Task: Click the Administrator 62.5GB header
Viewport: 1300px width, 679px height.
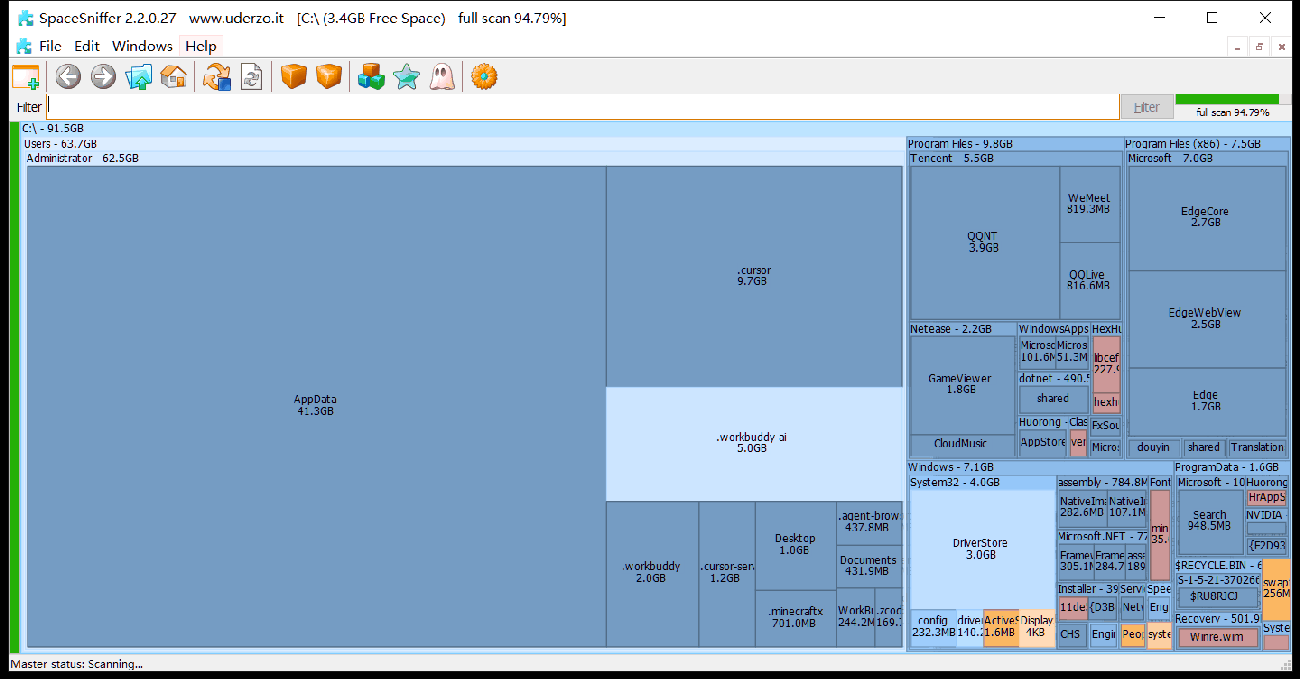Action: pyautogui.click(x=464, y=158)
